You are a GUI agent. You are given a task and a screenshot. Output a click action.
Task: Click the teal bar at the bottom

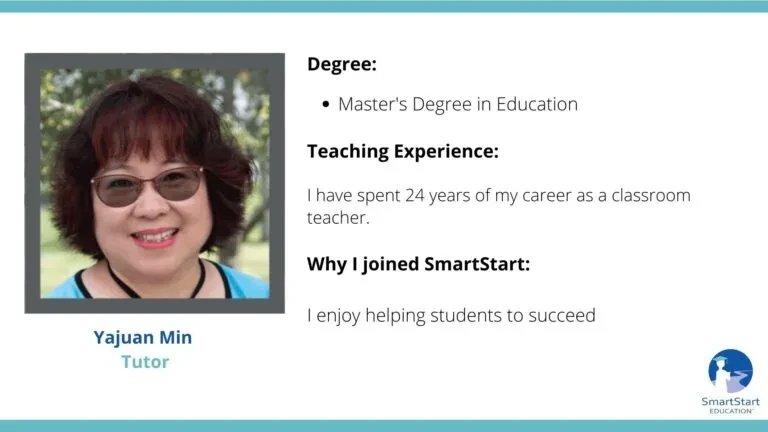point(384,426)
